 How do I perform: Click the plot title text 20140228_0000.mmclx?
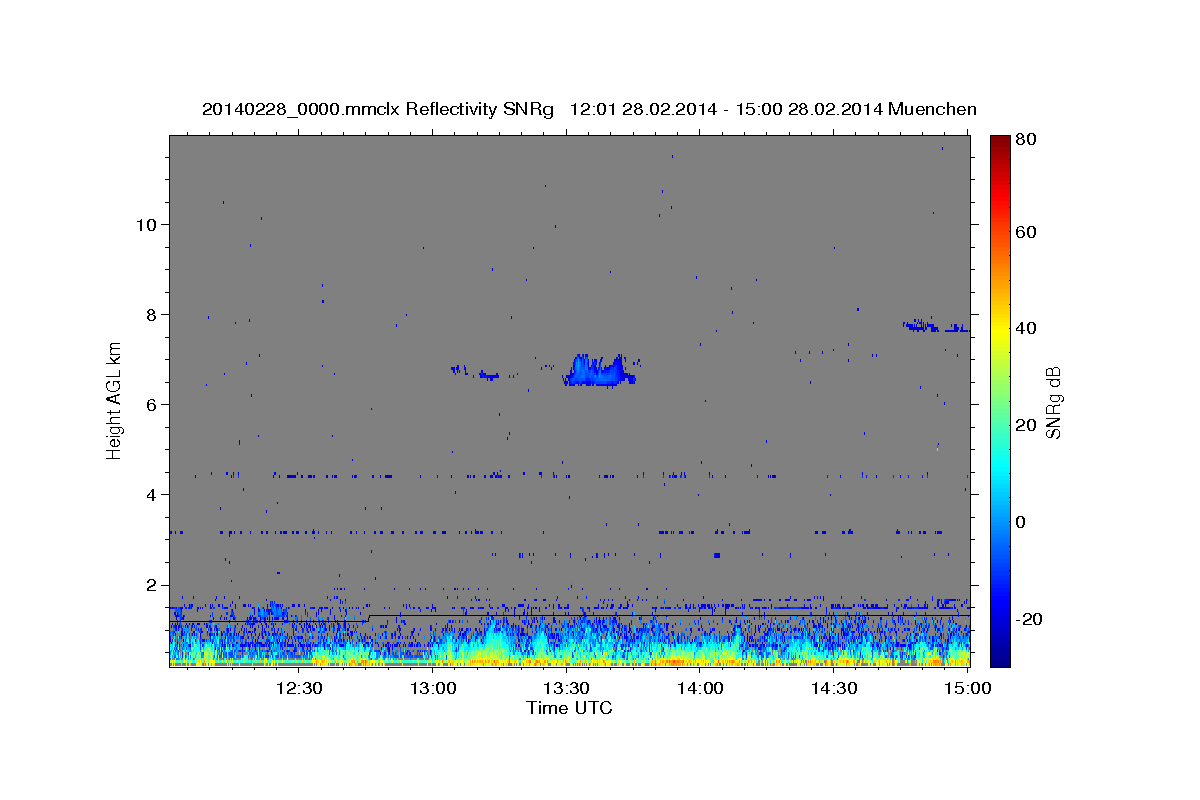301,110
